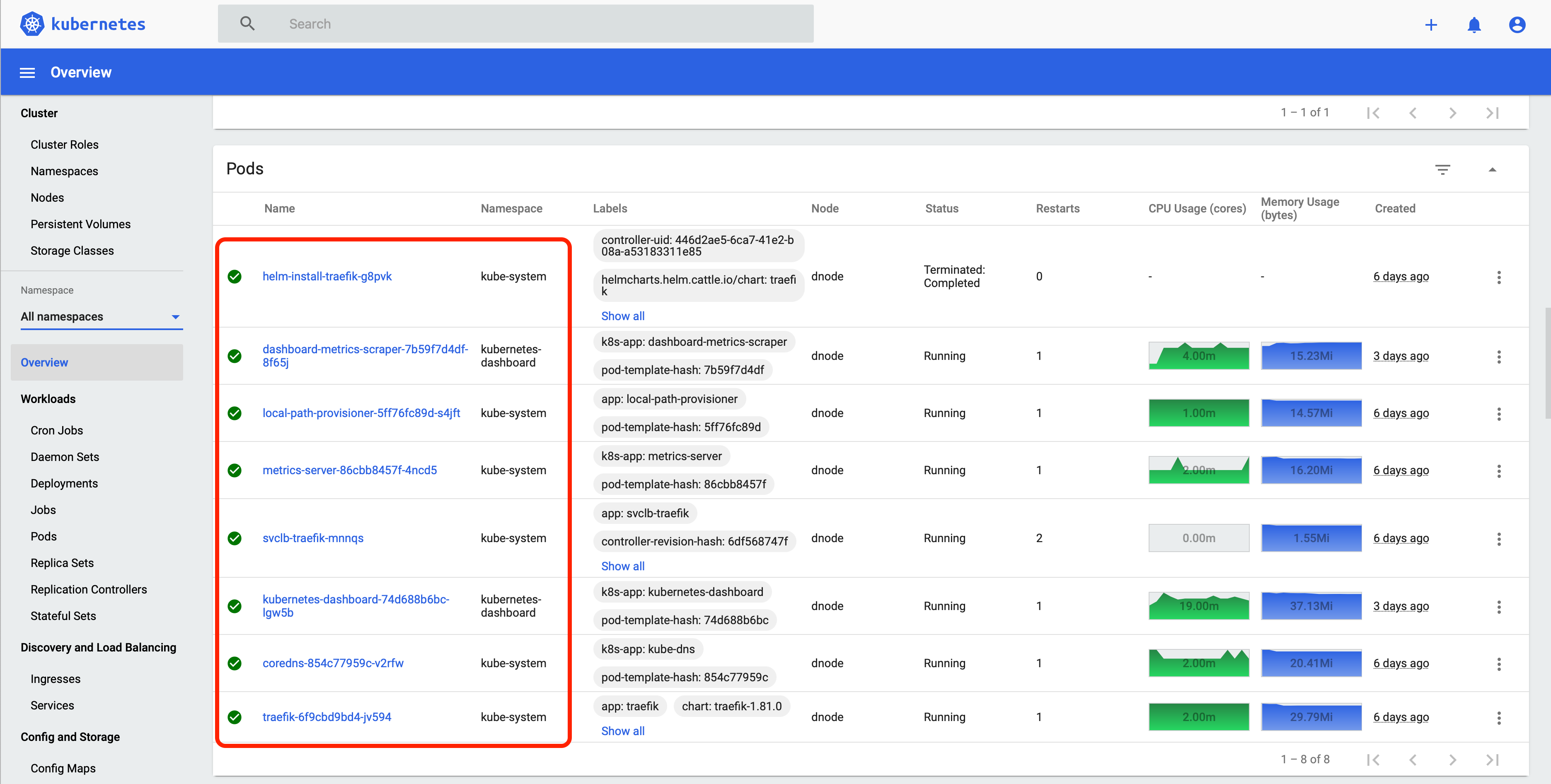Show all labels for helm-install-traefik pod
Viewport: 1551px width, 784px height.
622,316
